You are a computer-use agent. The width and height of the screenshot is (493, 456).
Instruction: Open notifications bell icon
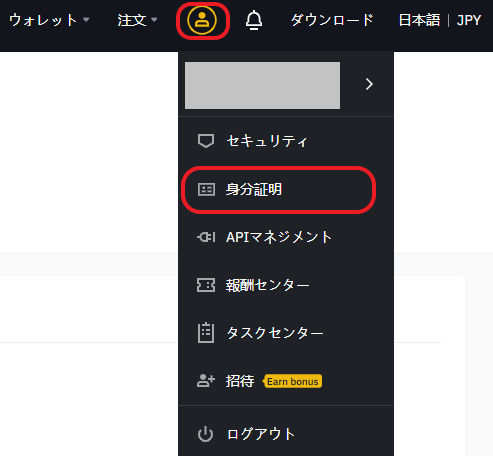pyautogui.click(x=254, y=20)
